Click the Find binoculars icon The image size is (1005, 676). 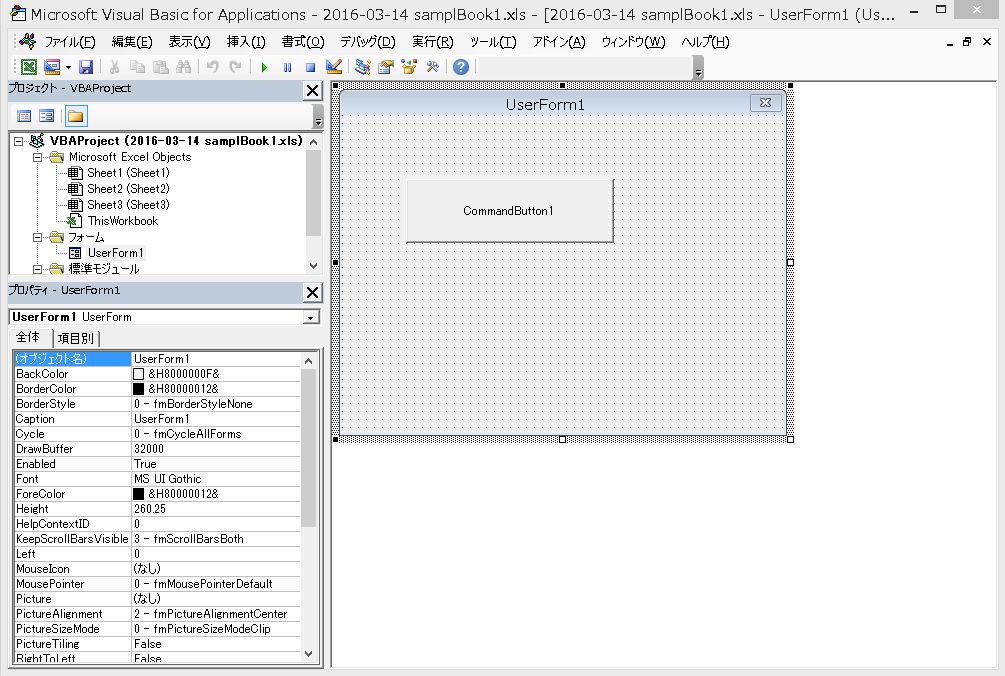tap(183, 67)
